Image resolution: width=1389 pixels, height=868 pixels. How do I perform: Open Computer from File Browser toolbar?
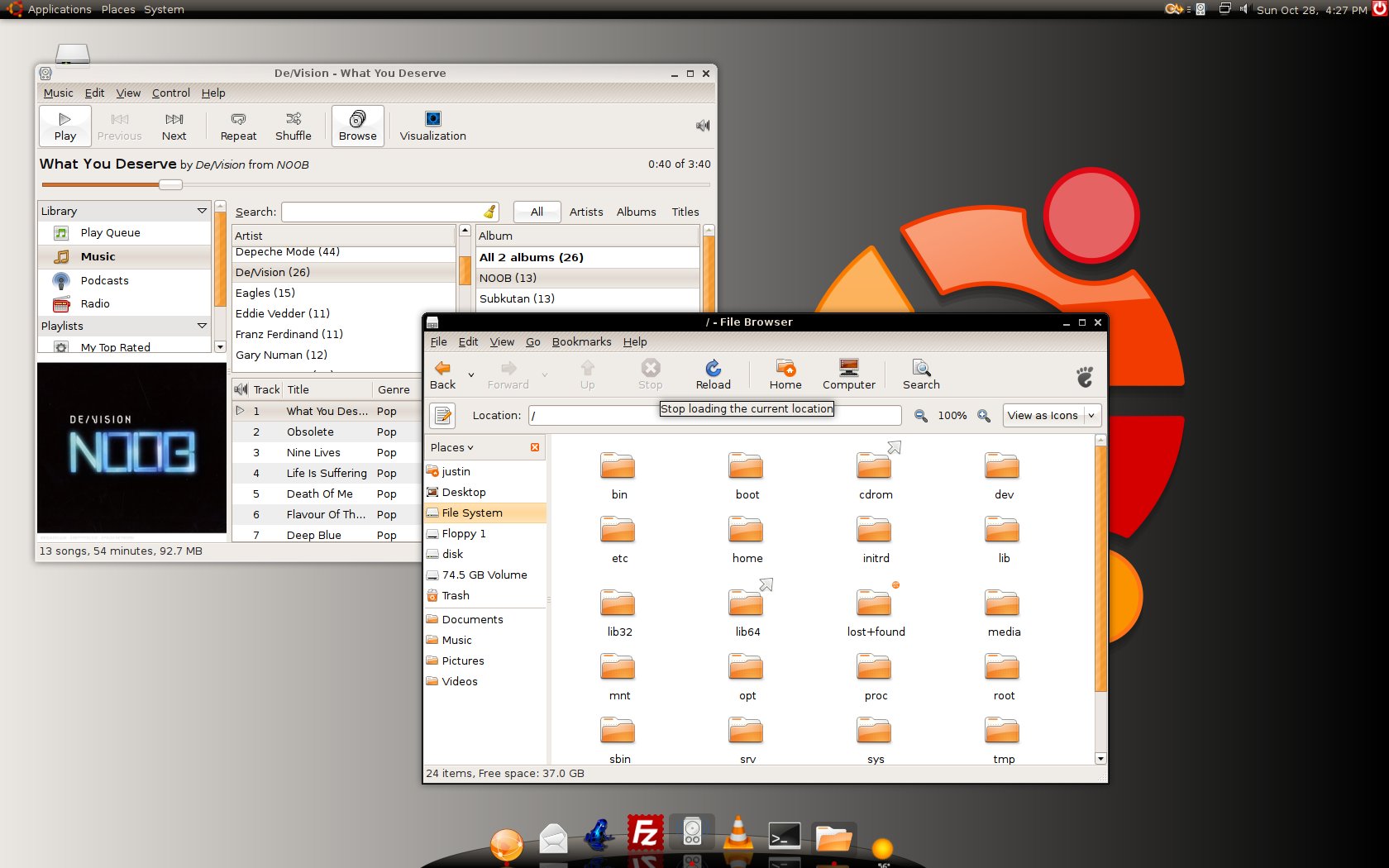click(848, 374)
